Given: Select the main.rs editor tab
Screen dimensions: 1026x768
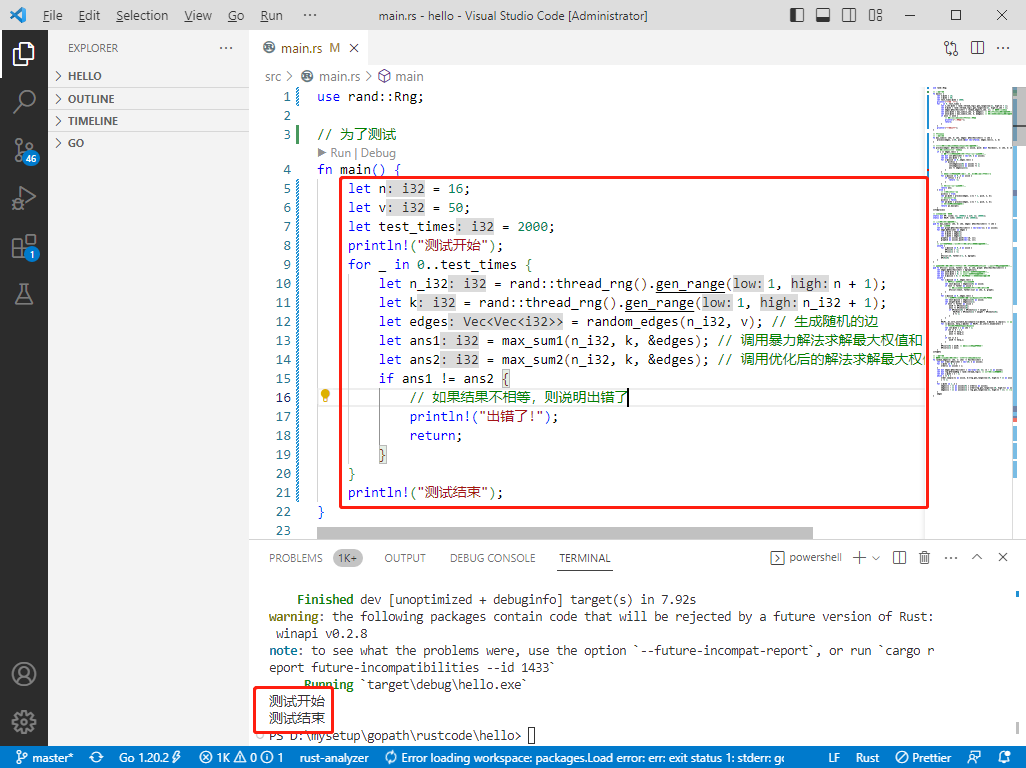Looking at the screenshot, I should 309,48.
